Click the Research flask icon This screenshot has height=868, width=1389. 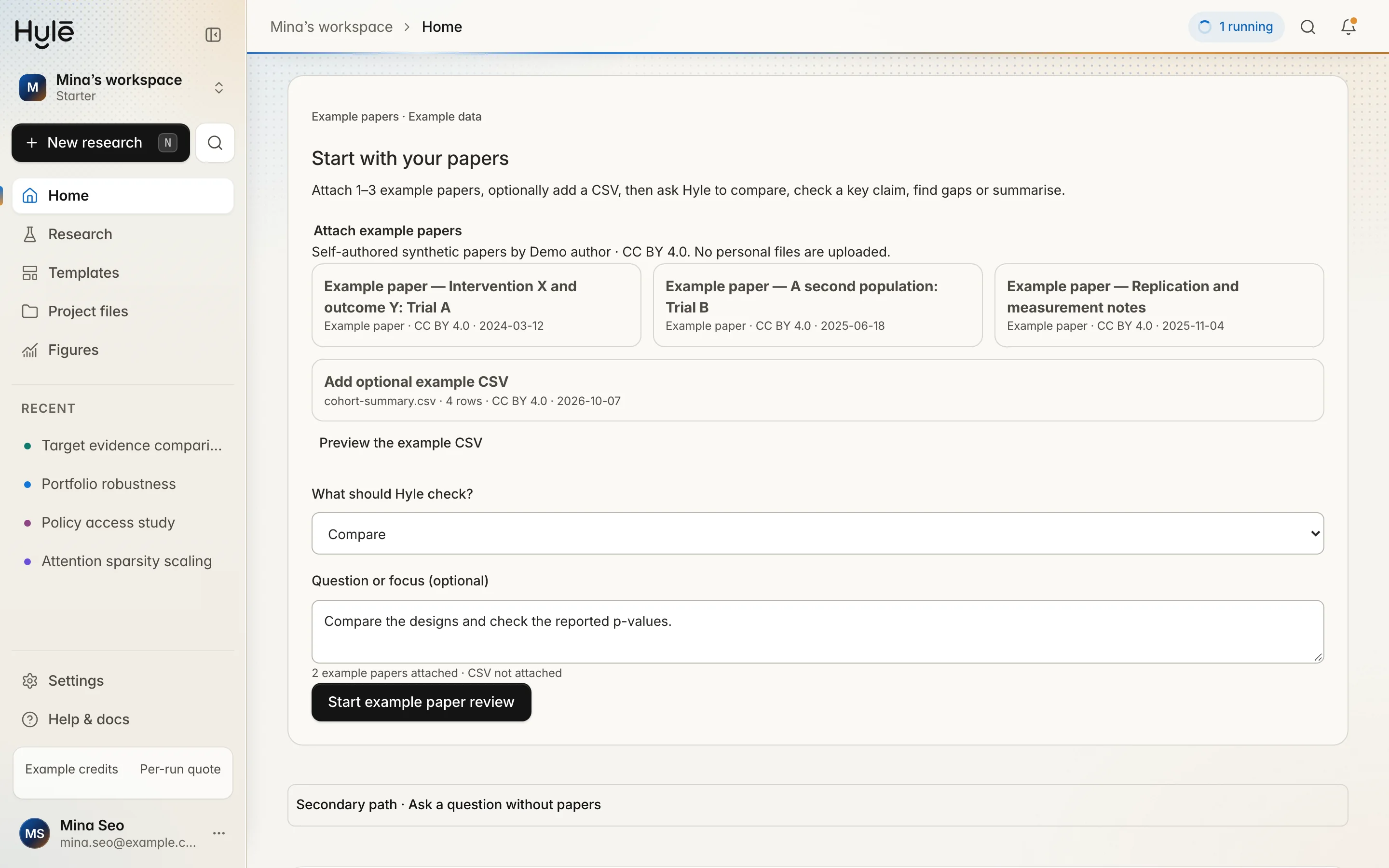click(30, 234)
